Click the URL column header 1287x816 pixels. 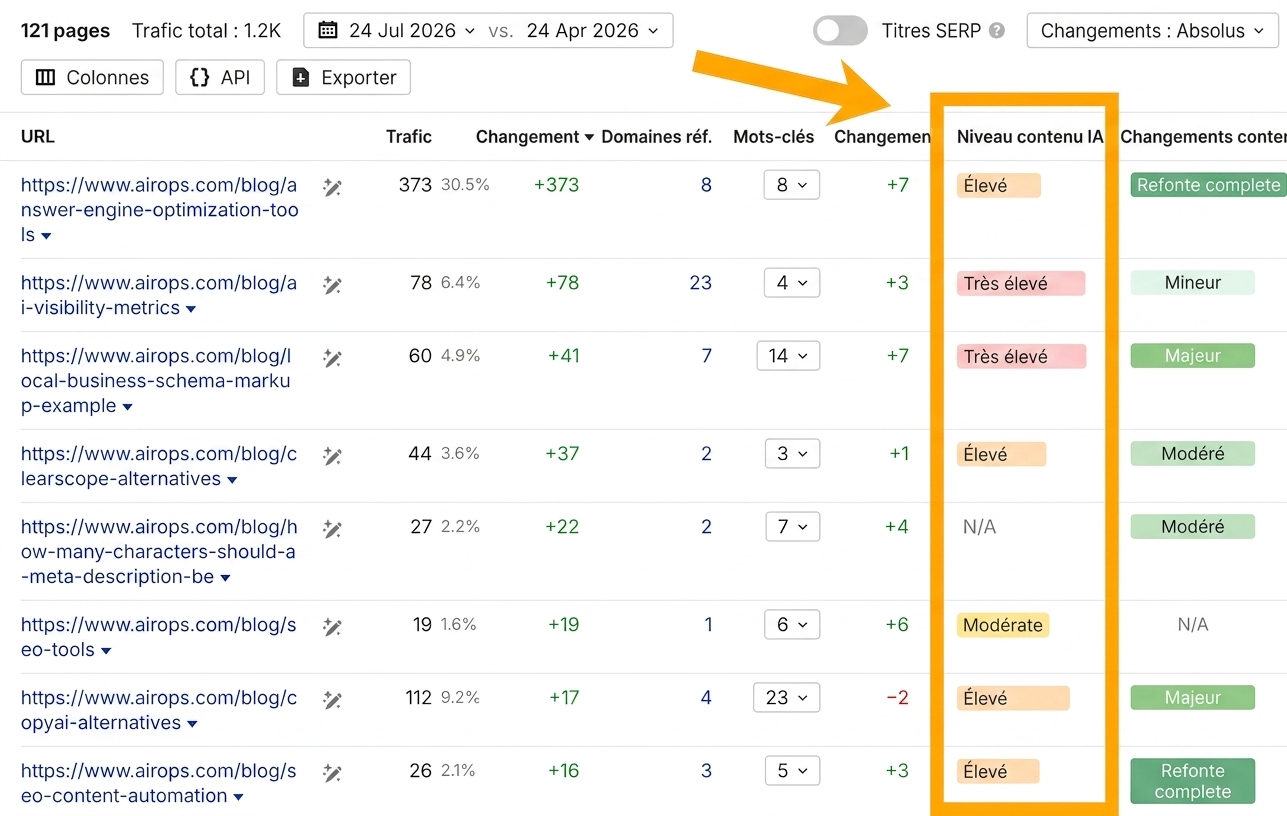[x=38, y=137]
